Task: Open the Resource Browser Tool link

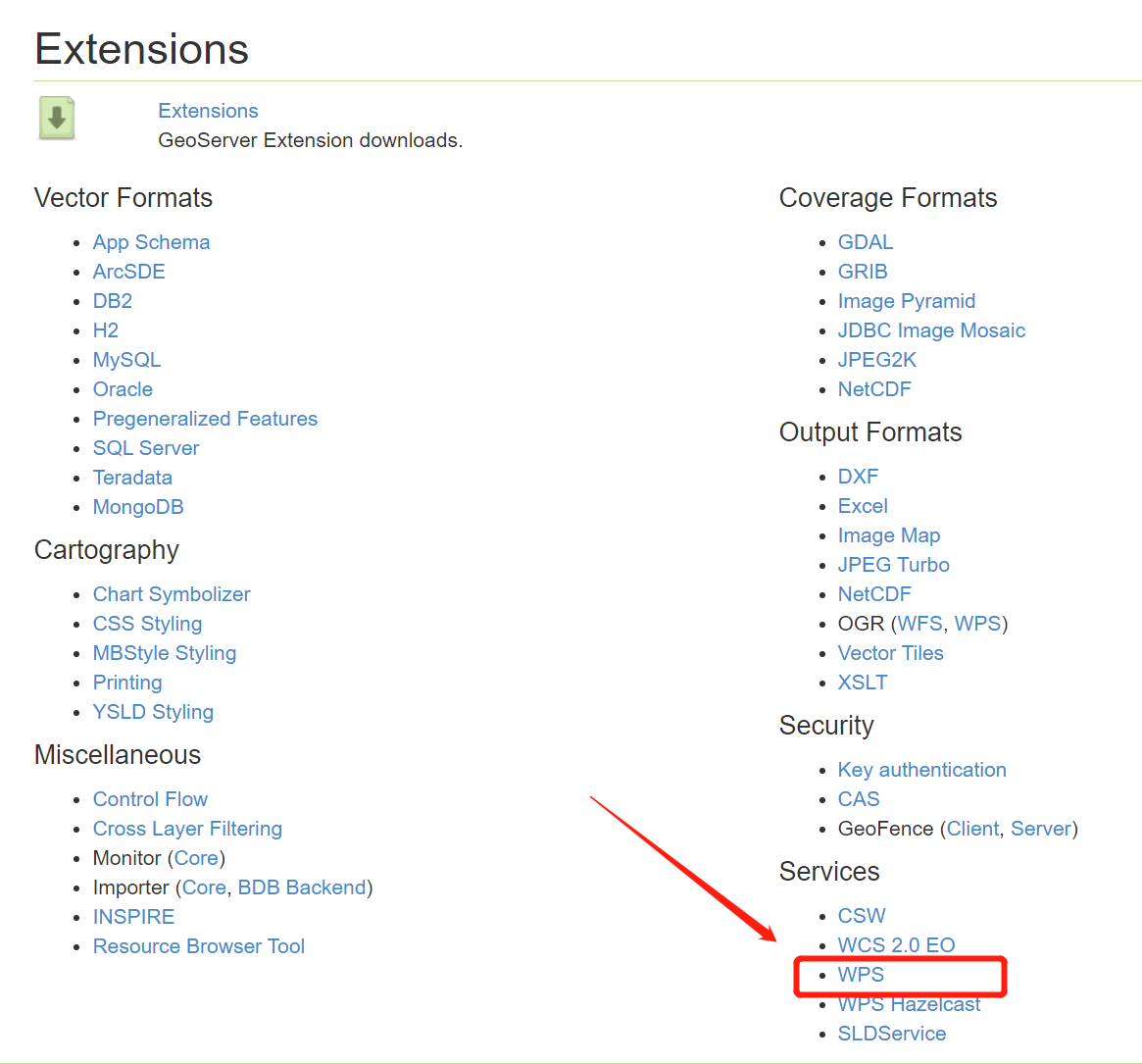Action: pyautogui.click(x=199, y=946)
